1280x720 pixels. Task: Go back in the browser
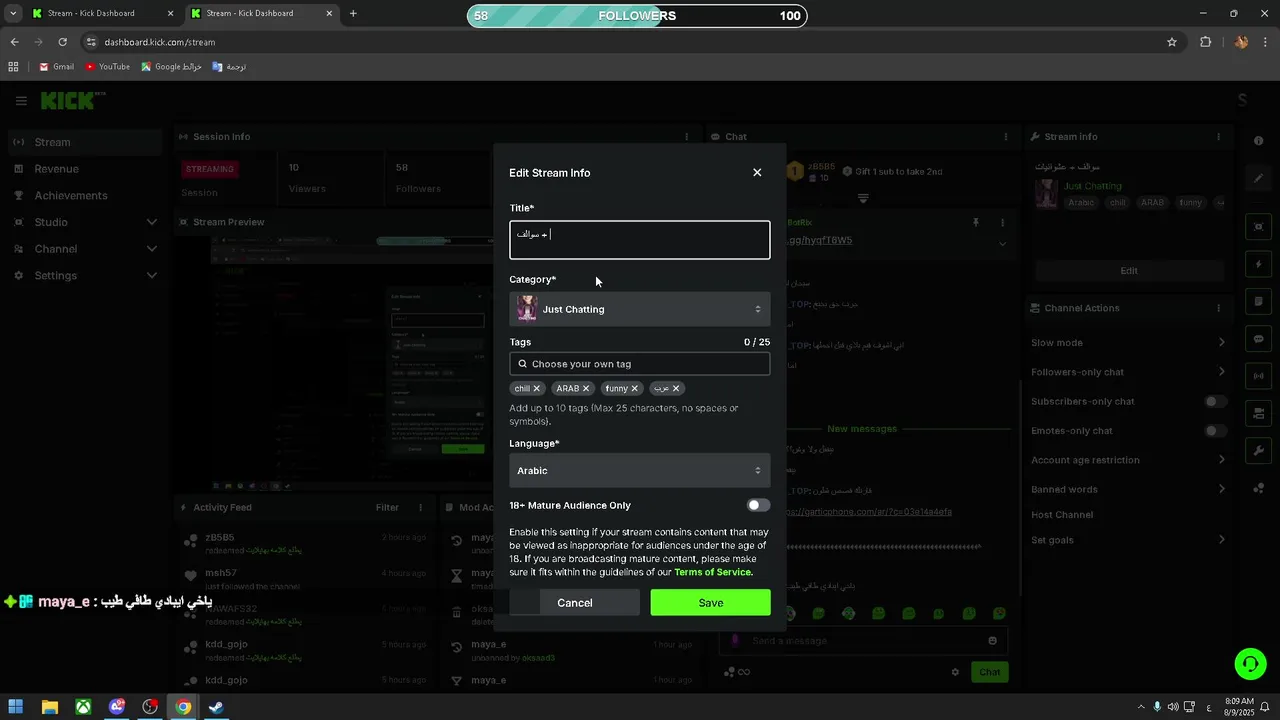[x=14, y=42]
